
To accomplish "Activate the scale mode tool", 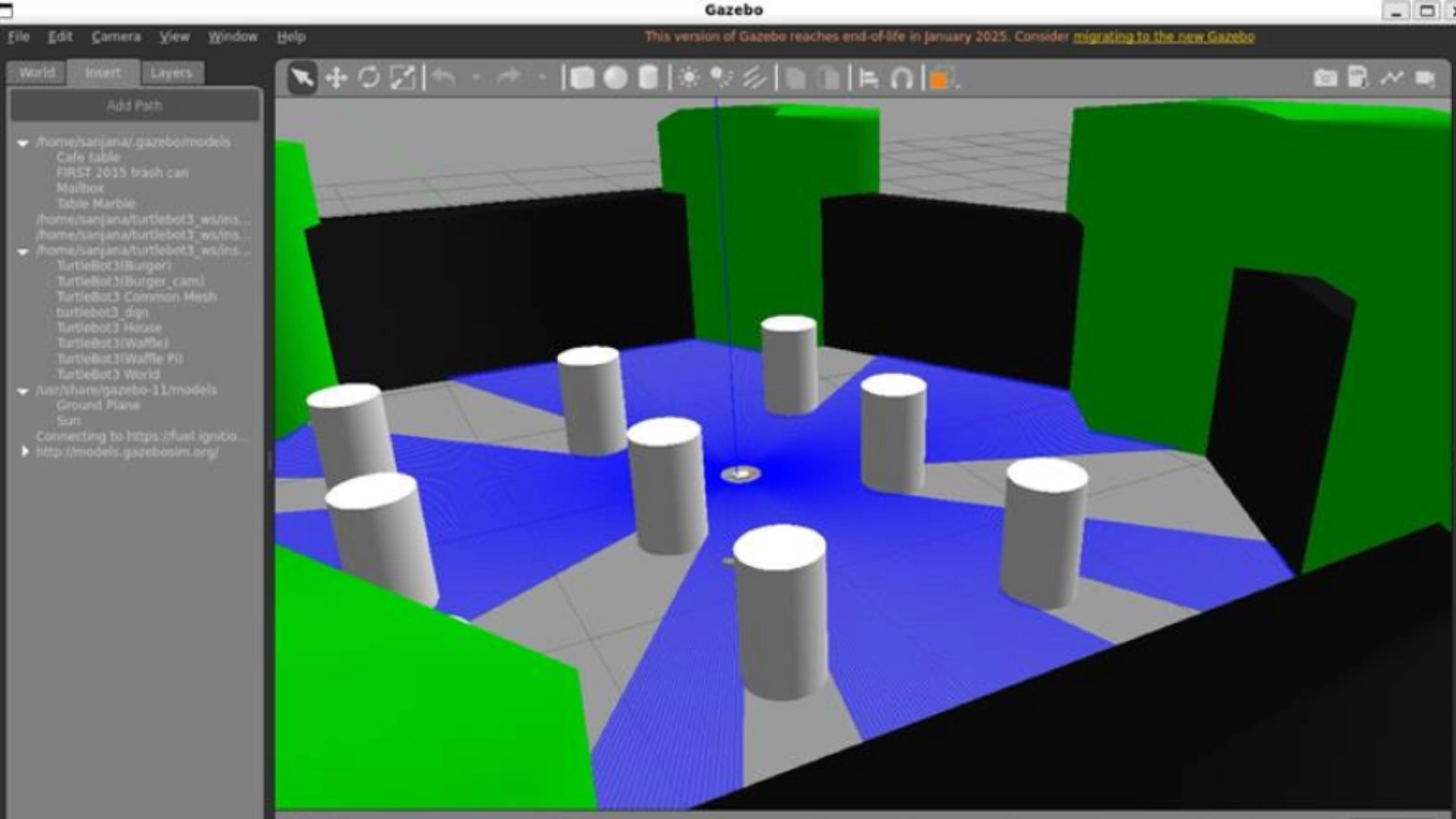I will pos(403,78).
